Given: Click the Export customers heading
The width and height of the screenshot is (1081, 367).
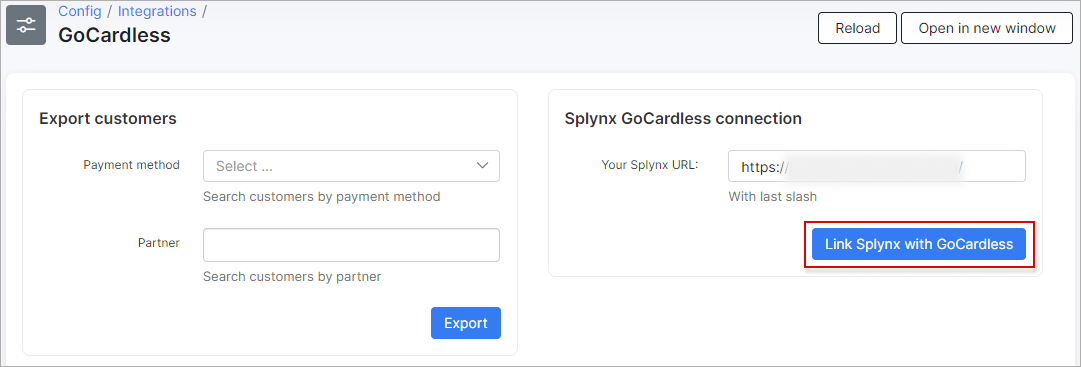Looking at the screenshot, I should [x=108, y=119].
